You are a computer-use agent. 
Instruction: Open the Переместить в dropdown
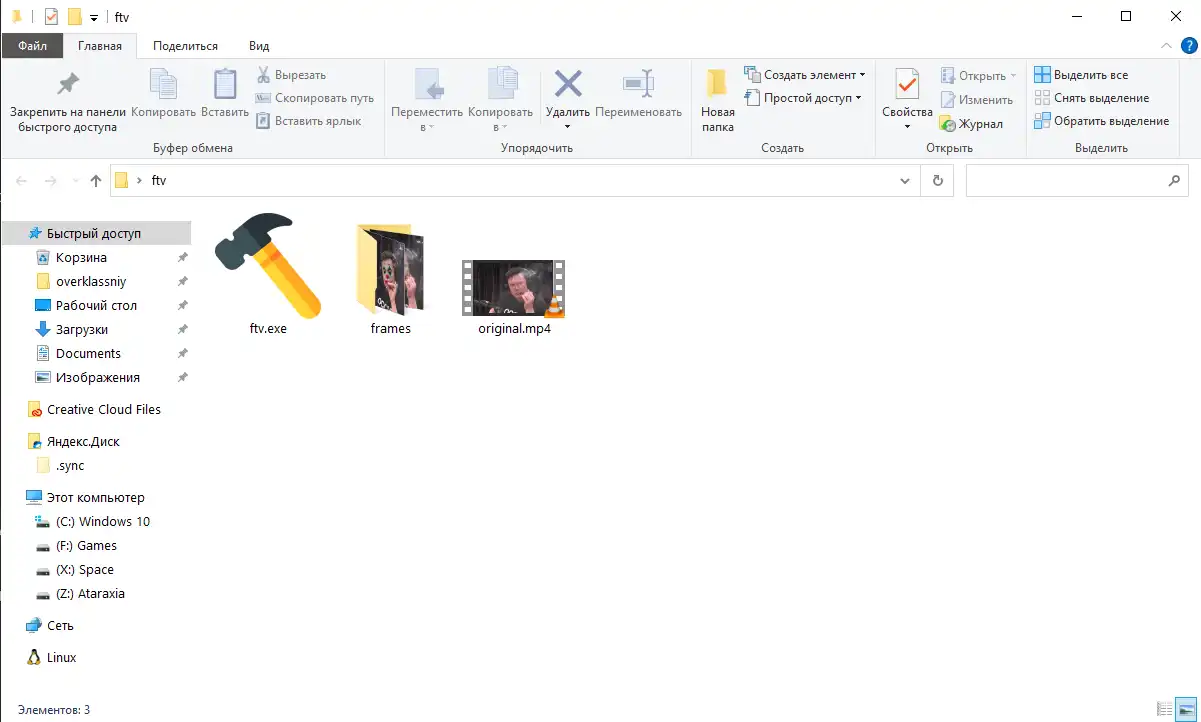tap(427, 101)
